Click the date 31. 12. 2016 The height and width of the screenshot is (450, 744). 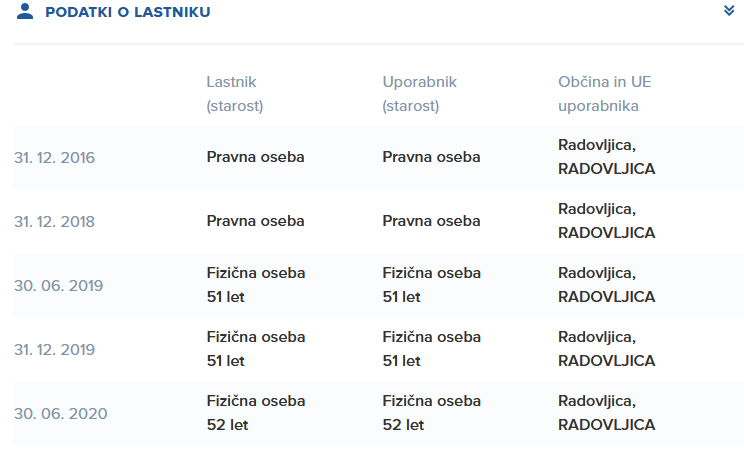pyautogui.click(x=55, y=158)
